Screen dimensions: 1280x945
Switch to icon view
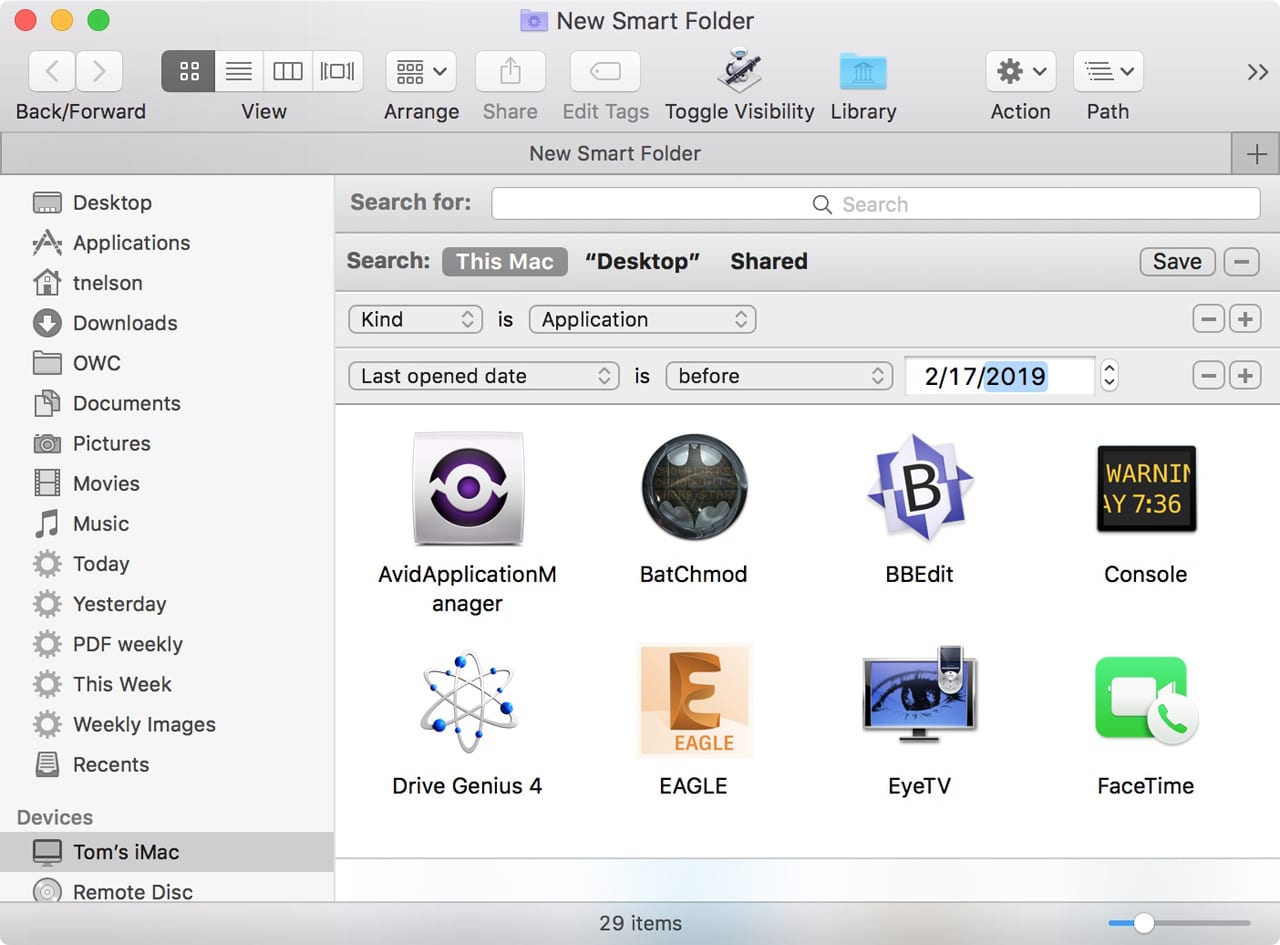[x=188, y=72]
